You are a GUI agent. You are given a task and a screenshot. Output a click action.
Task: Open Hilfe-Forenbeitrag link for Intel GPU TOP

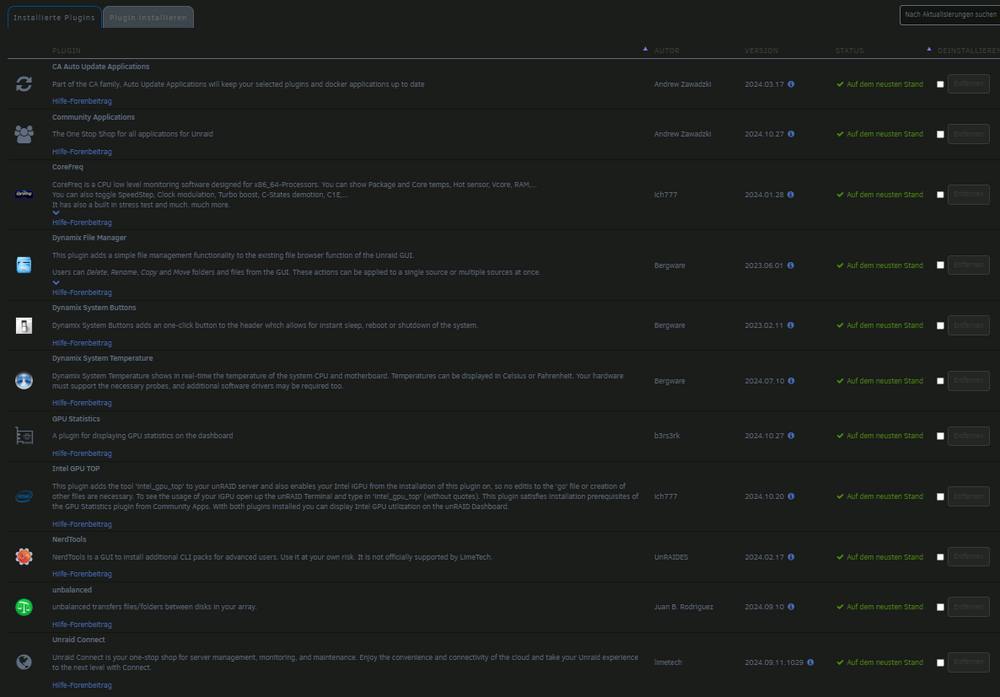click(x=82, y=524)
